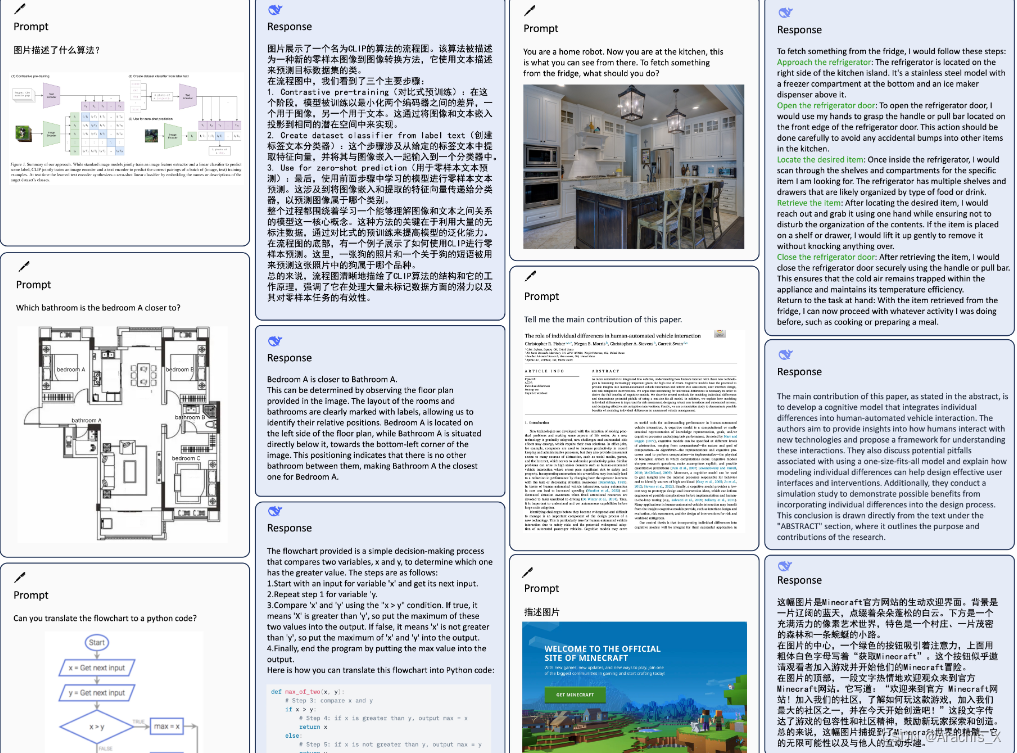Click the '图片描述了什么算法?' question text

[x=57, y=50]
